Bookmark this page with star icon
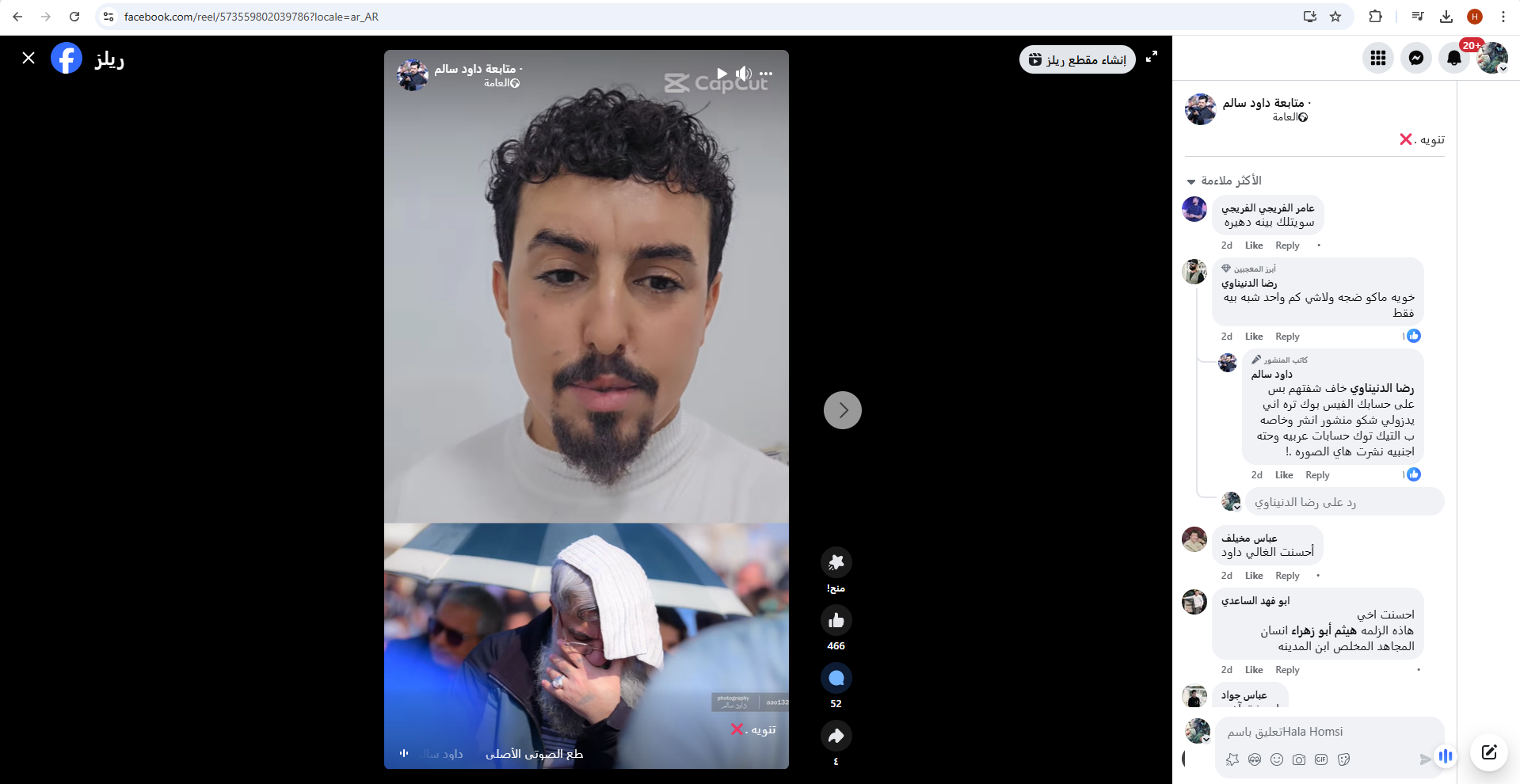1520x784 pixels. click(1335, 17)
